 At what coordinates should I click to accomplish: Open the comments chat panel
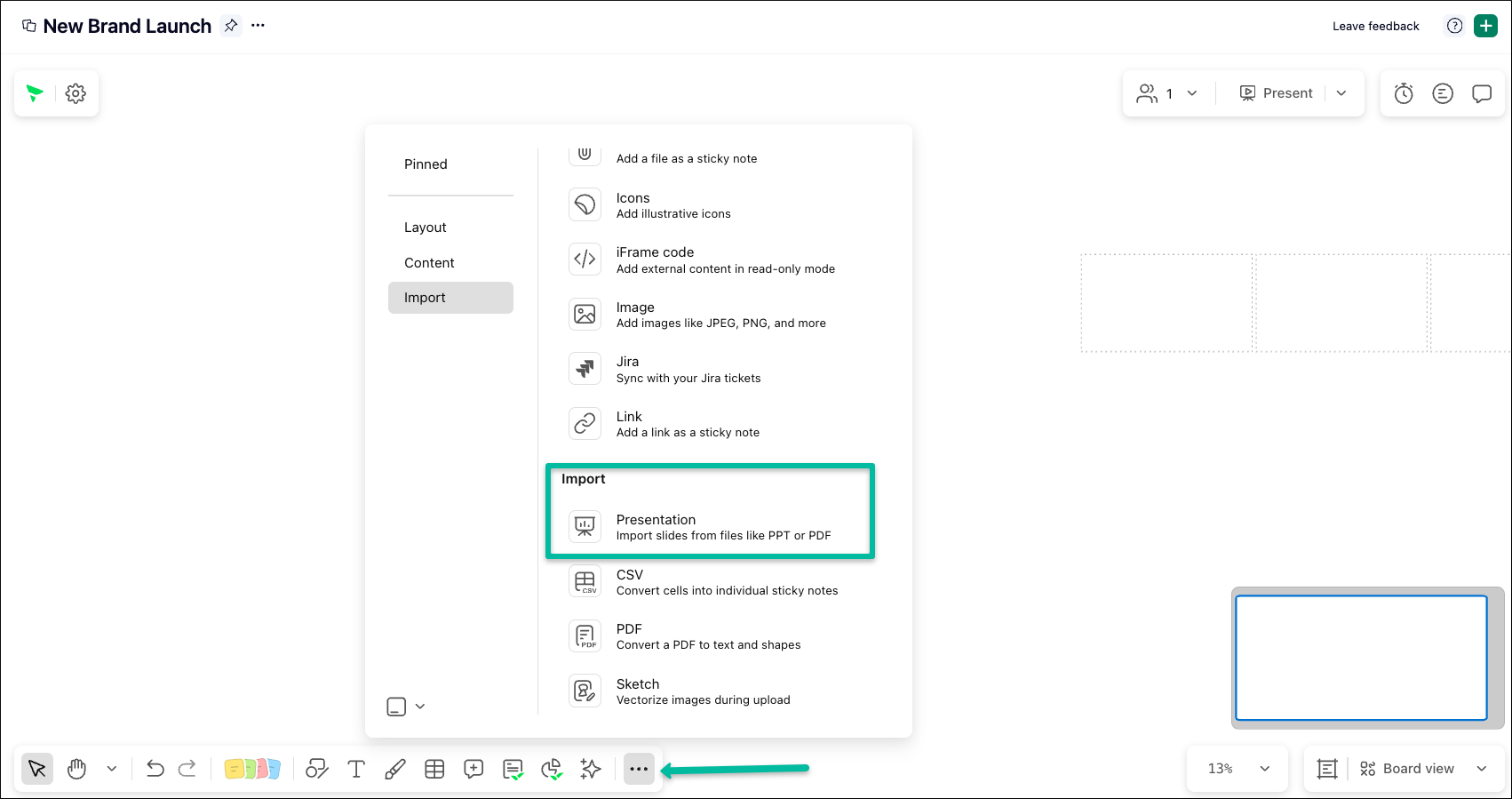1482,93
